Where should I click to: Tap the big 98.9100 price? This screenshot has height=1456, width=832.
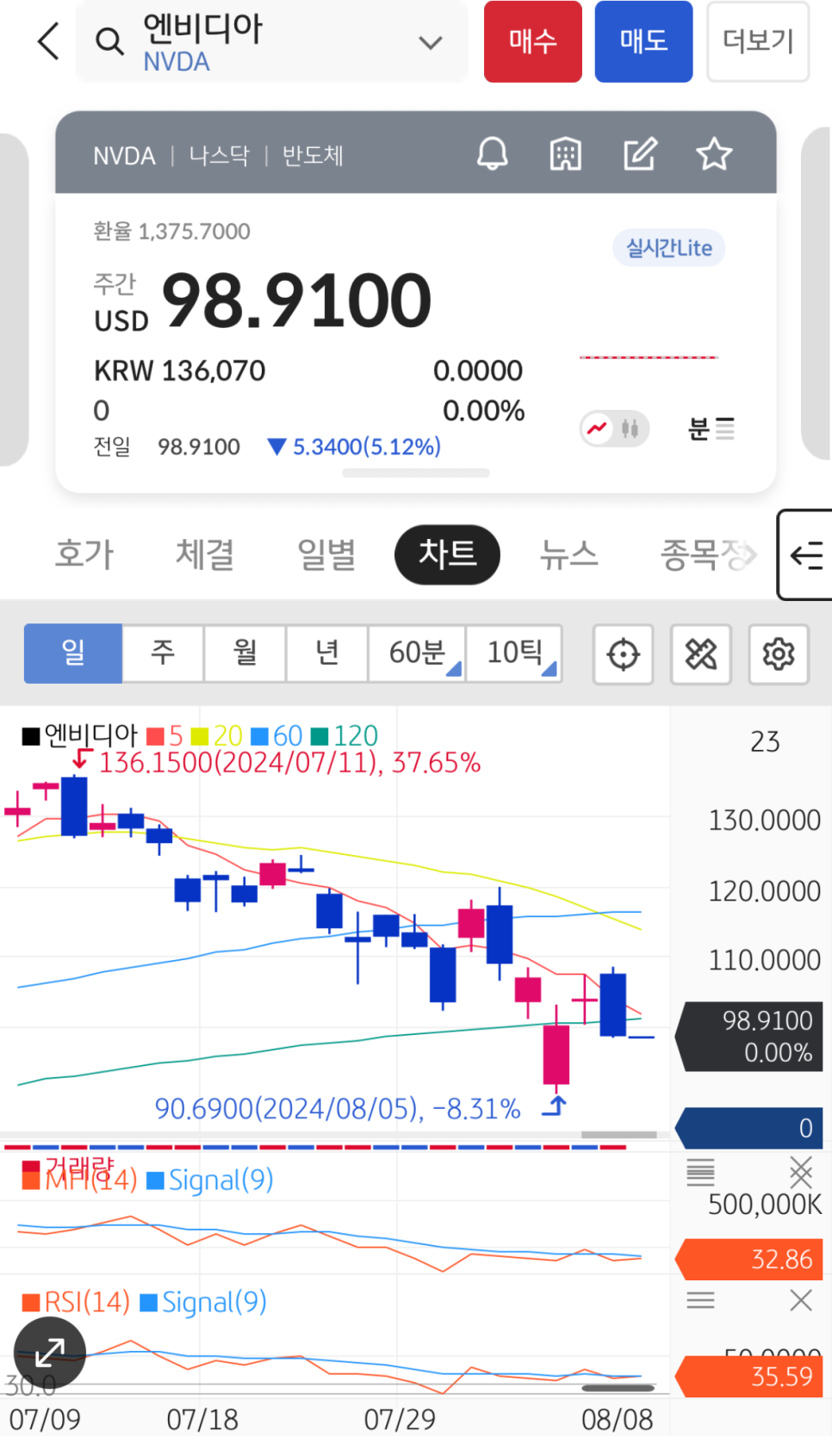click(297, 300)
